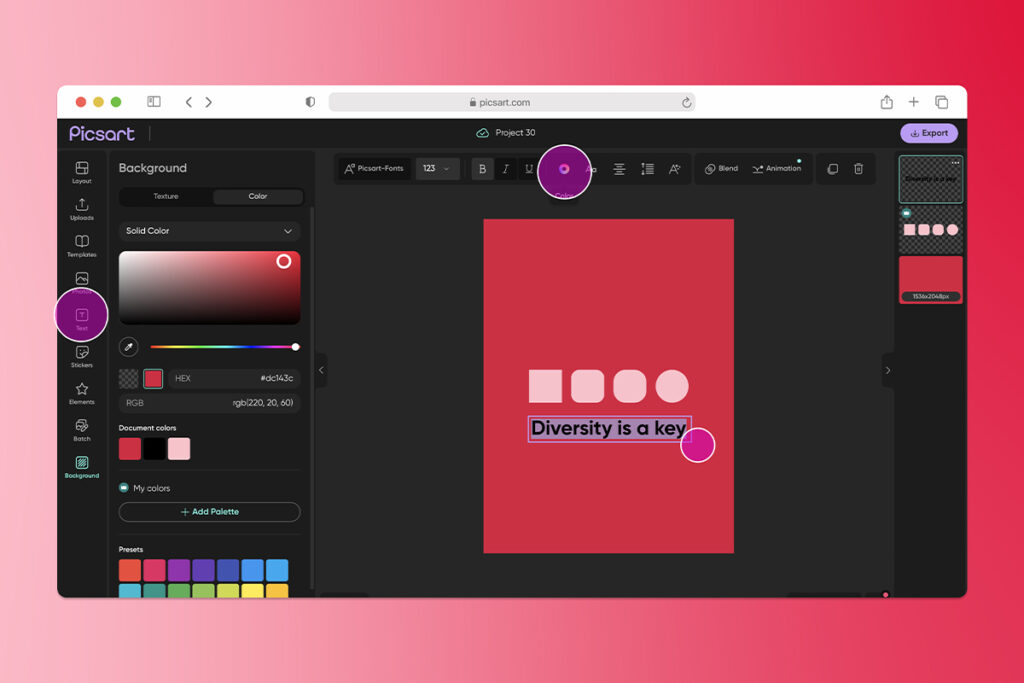Viewport: 1024px width, 683px height.
Task: Open the font size dropdown
Action: pos(437,168)
